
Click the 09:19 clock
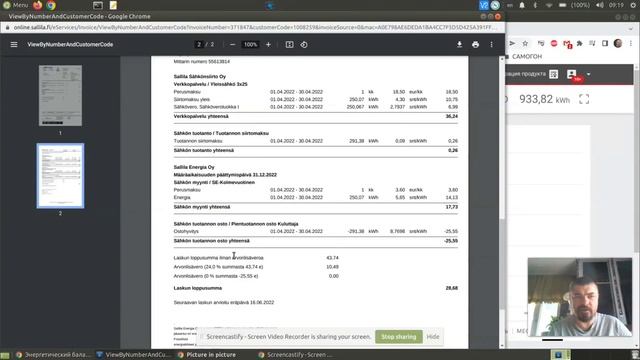pos(616,5)
